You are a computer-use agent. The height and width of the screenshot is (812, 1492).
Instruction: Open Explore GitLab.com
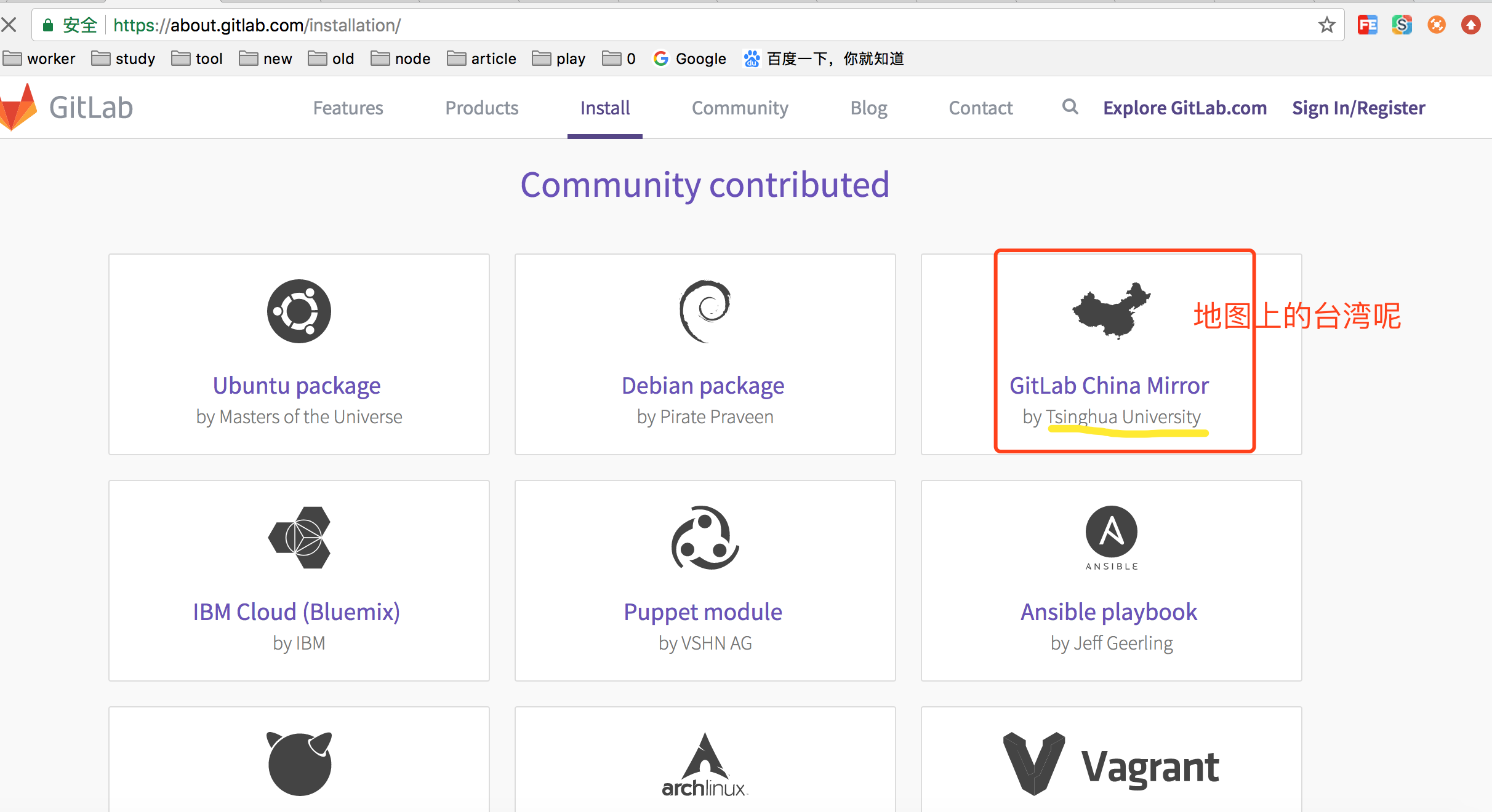[x=1184, y=108]
